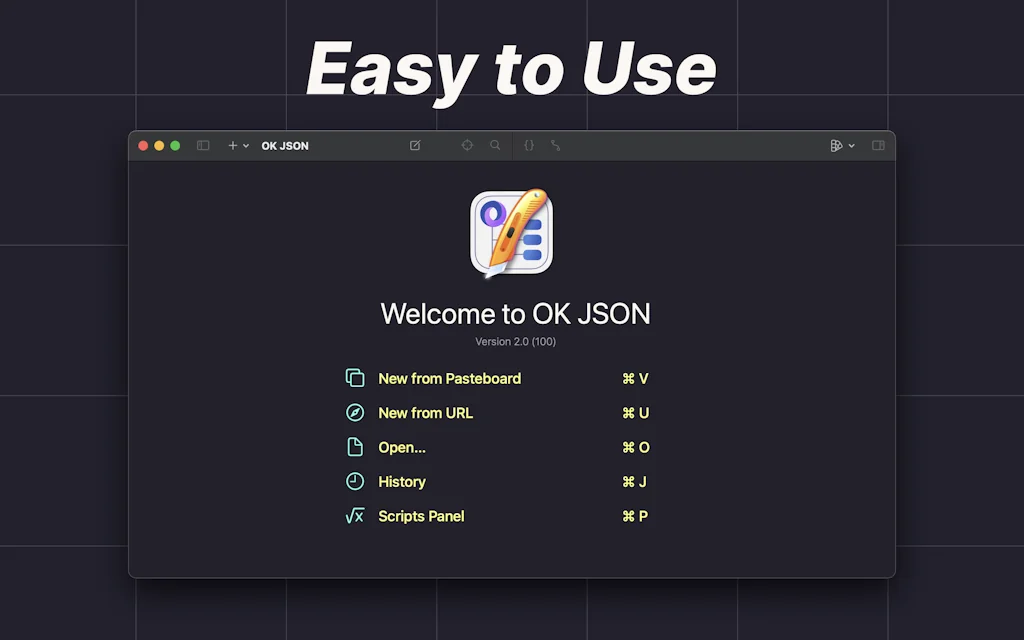Click the document icon next to Open…
Screen dimensions: 1024x640
point(355,447)
